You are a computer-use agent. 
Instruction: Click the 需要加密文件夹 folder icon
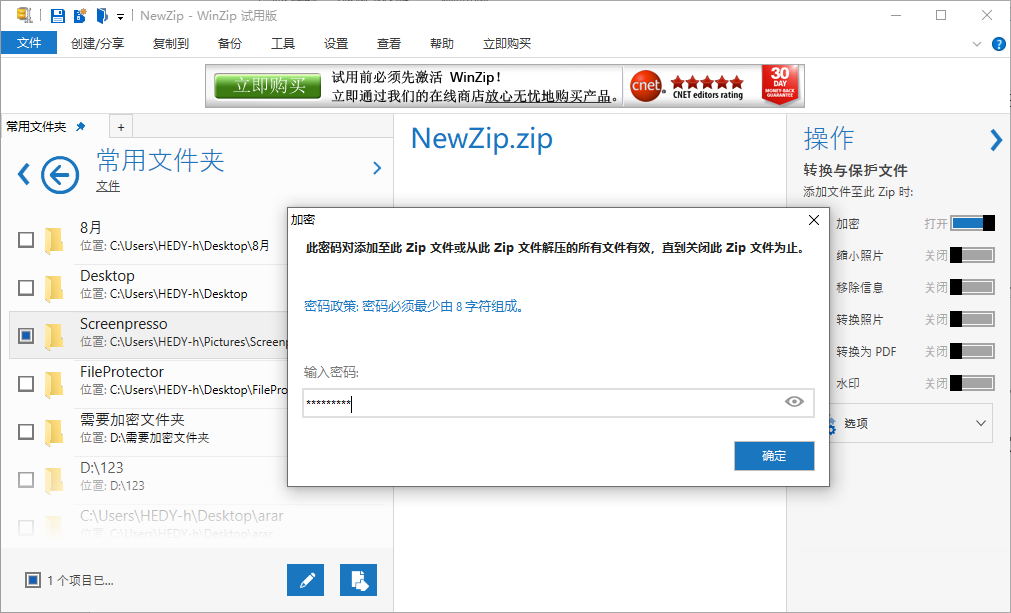(54, 431)
